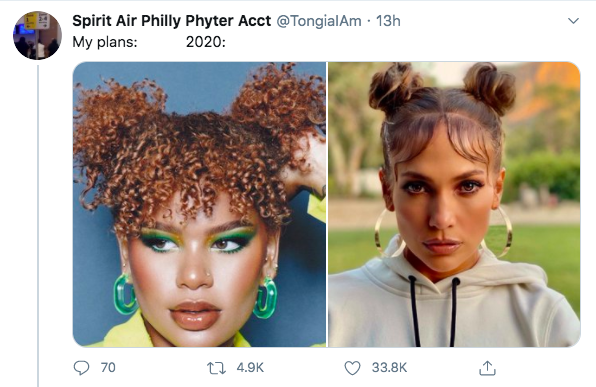The width and height of the screenshot is (596, 387).
Task: Open the tweet via 13h timestamp
Action: pyautogui.click(x=388, y=21)
